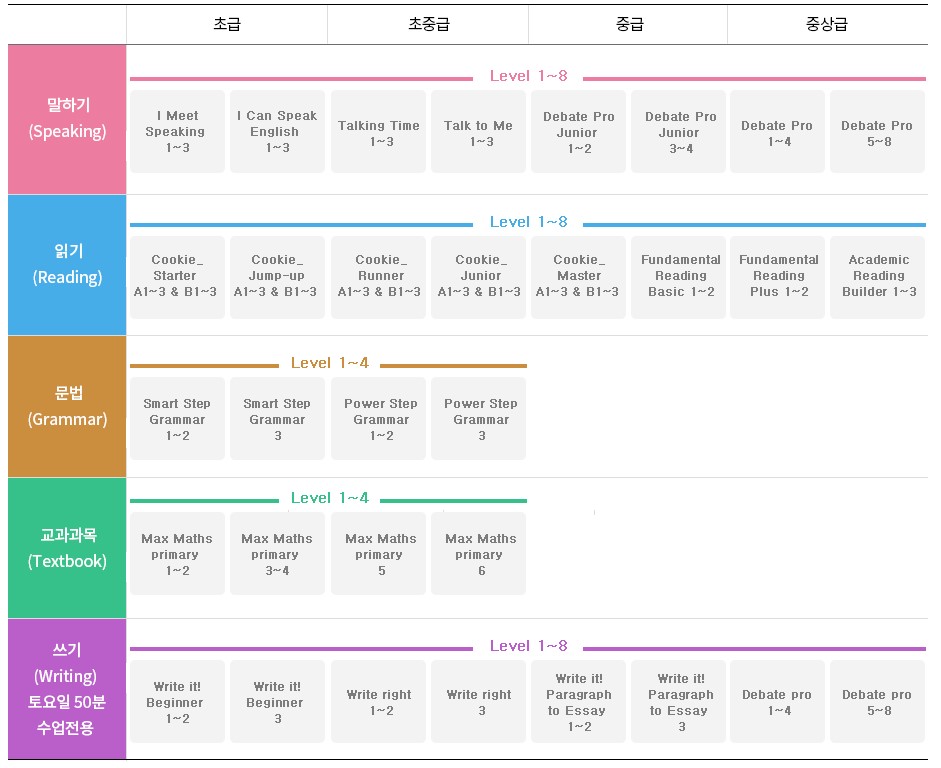Select the 초급 column header

pos(227,25)
